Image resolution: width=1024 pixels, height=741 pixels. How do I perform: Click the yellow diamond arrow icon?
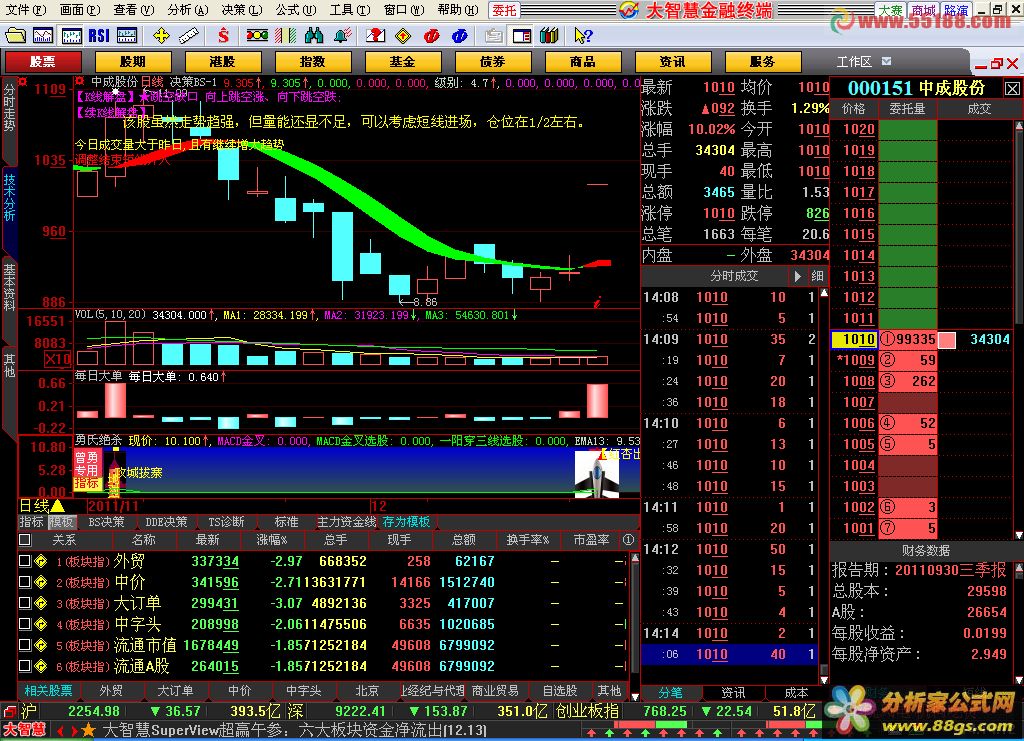[404, 35]
